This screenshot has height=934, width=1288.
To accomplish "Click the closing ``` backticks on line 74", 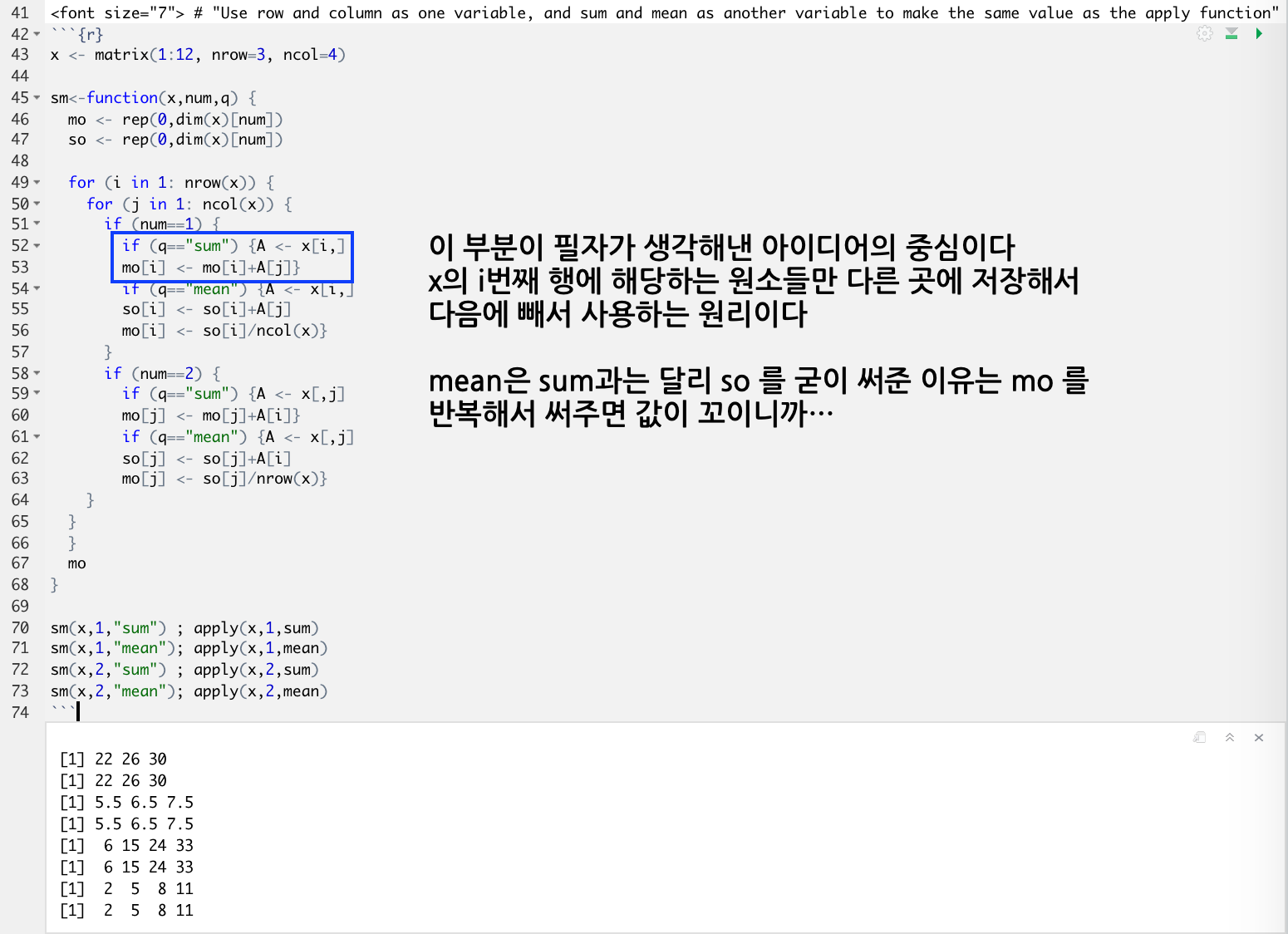I will click(63, 711).
